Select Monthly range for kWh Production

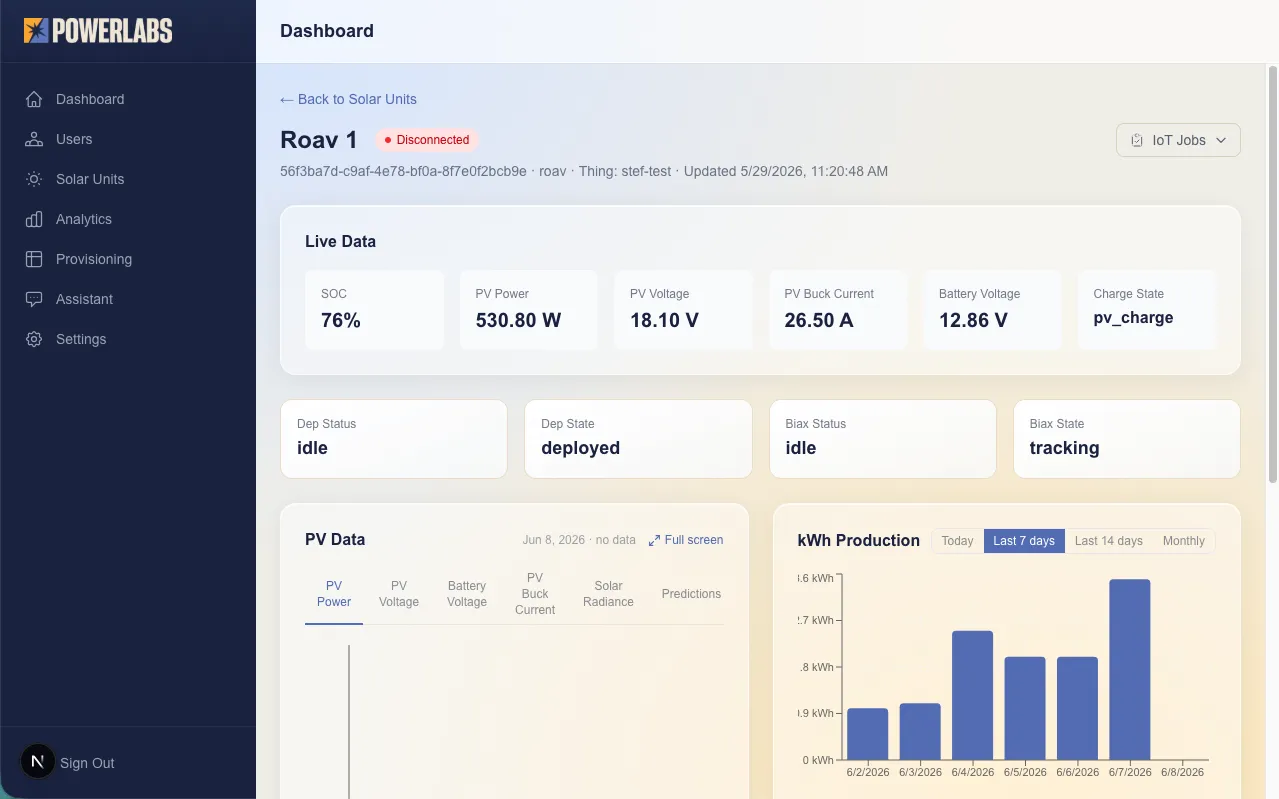[1183, 541]
